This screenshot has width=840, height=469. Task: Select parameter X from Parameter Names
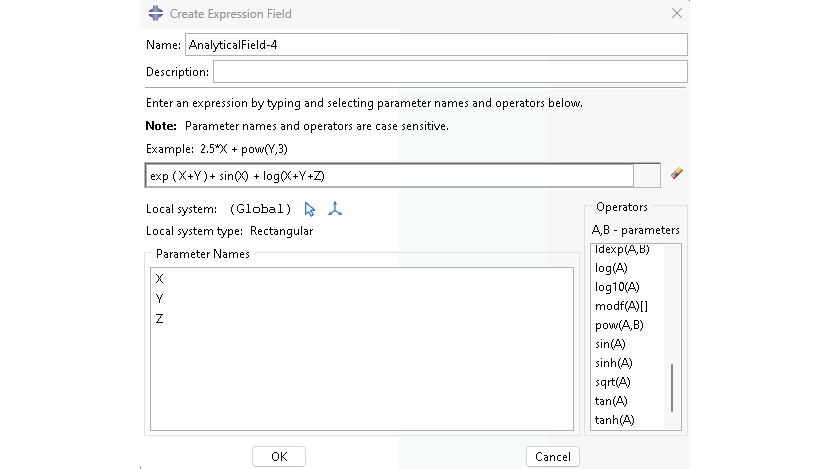coord(160,279)
